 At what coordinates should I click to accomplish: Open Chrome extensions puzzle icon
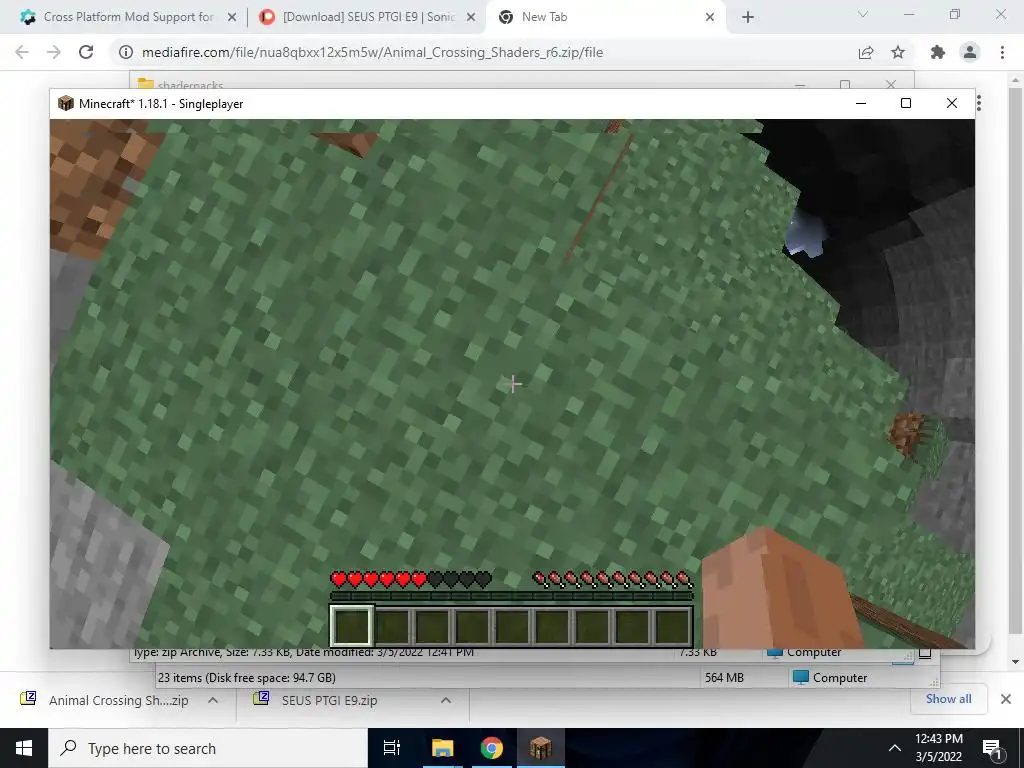click(x=938, y=52)
